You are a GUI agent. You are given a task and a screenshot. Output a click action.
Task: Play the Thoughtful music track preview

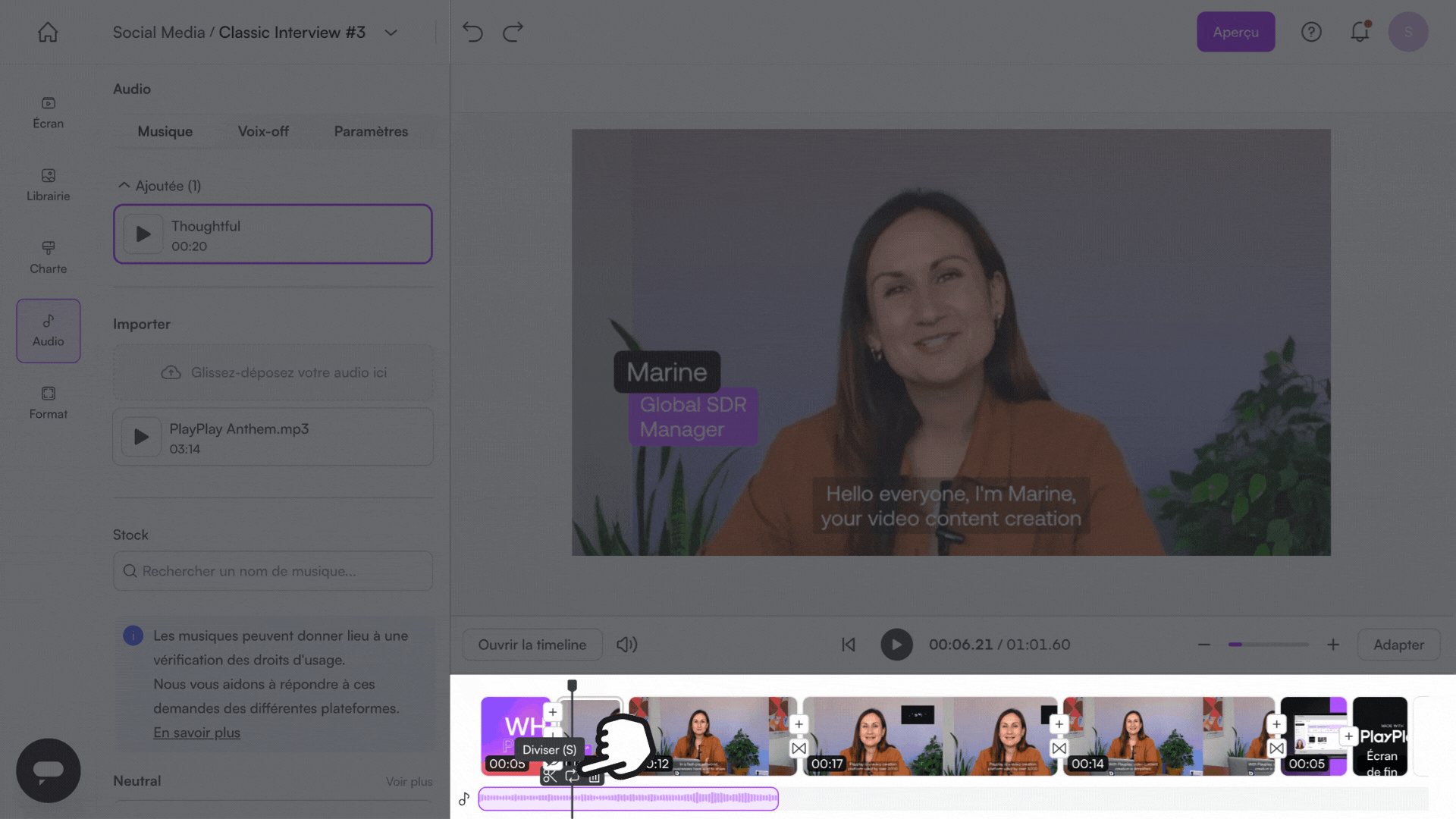point(143,234)
